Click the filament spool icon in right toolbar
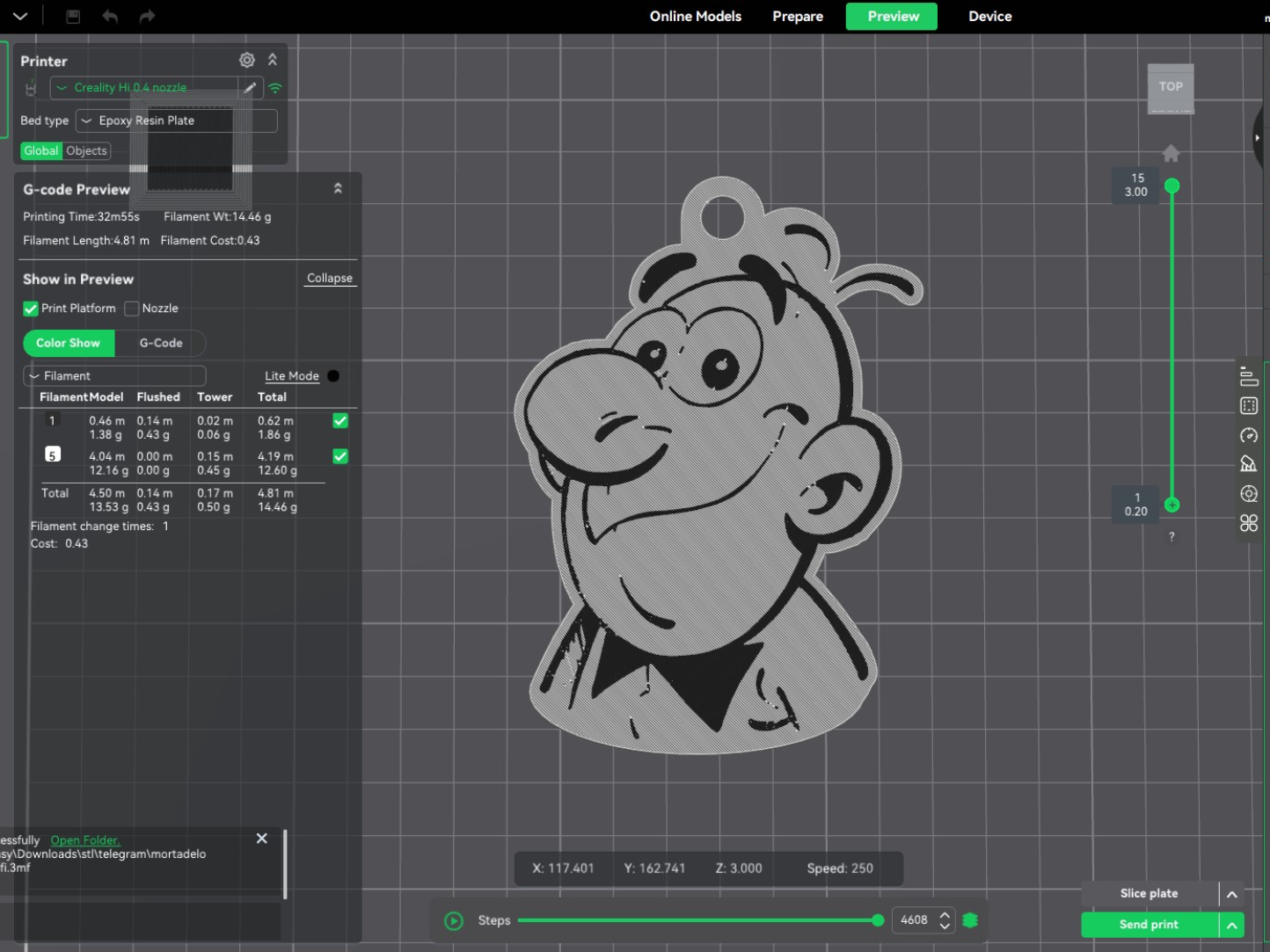Screen dimensions: 1270x952 click(1249, 494)
